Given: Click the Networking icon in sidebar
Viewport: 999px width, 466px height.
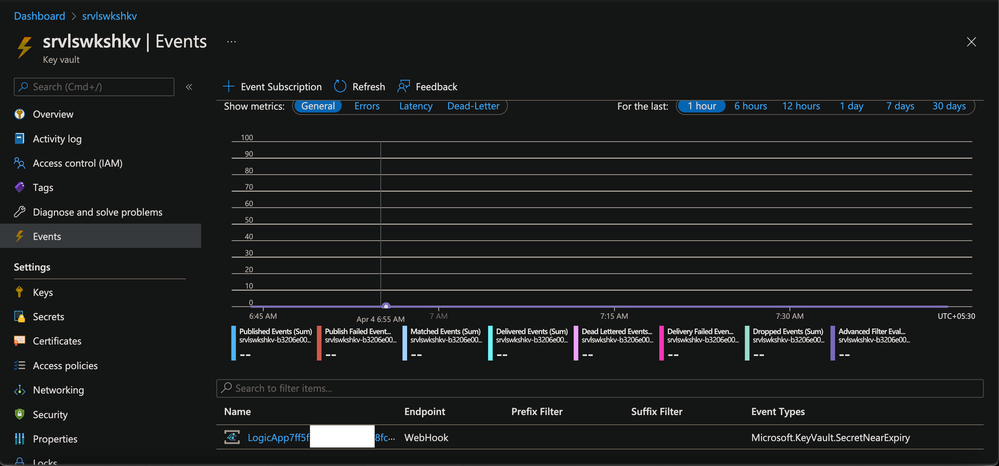Looking at the screenshot, I should coord(20,390).
